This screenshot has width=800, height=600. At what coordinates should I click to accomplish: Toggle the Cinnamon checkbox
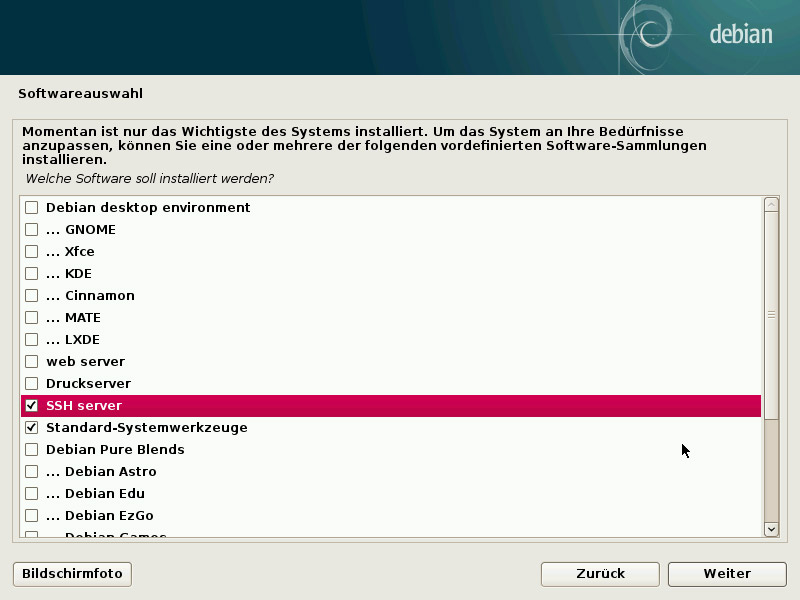tap(32, 295)
